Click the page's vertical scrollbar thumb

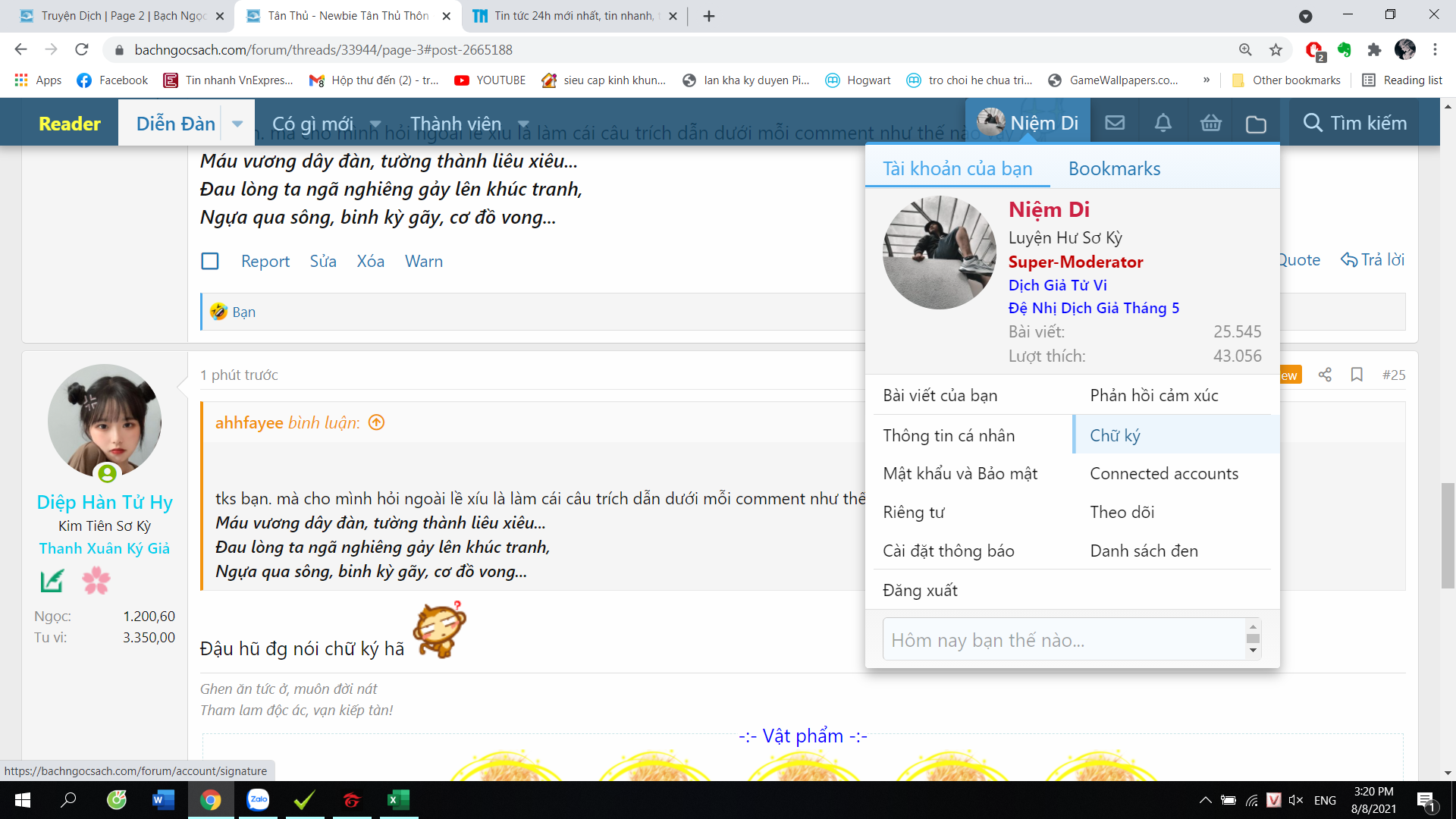(x=1448, y=535)
